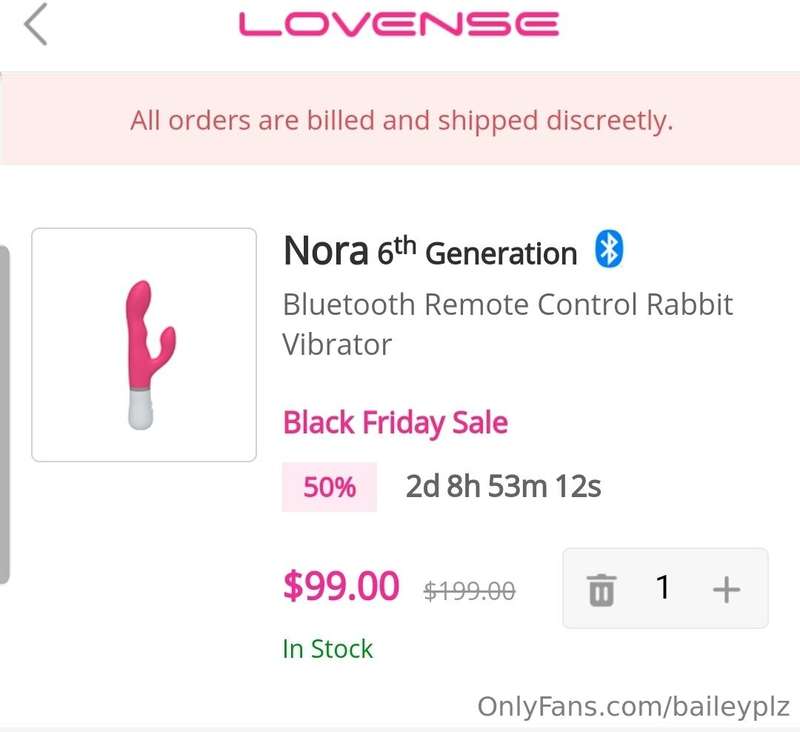The height and width of the screenshot is (732, 800).
Task: Tap the quantity number 1 field
Action: (x=663, y=587)
